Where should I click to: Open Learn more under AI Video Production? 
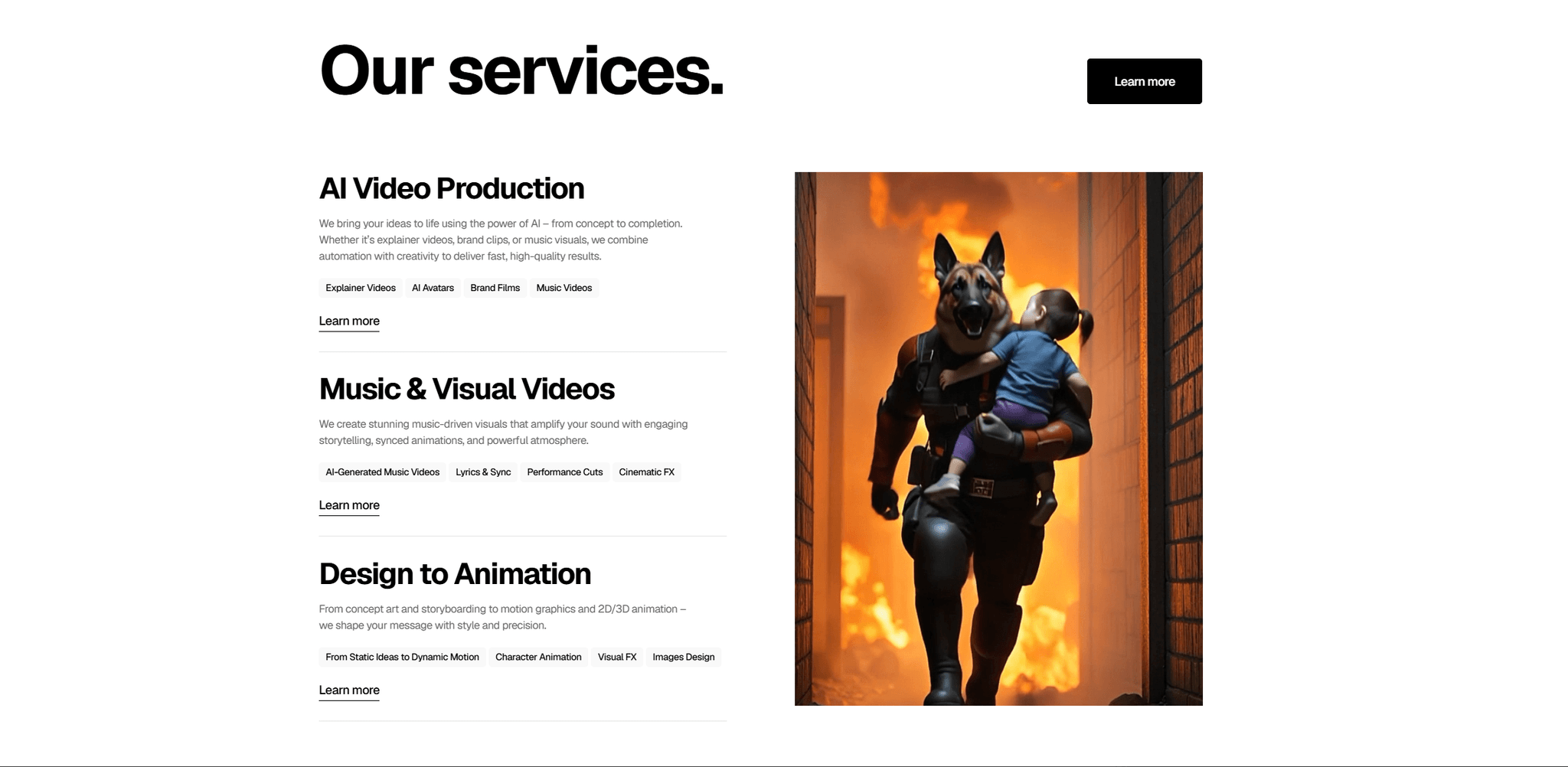349,321
